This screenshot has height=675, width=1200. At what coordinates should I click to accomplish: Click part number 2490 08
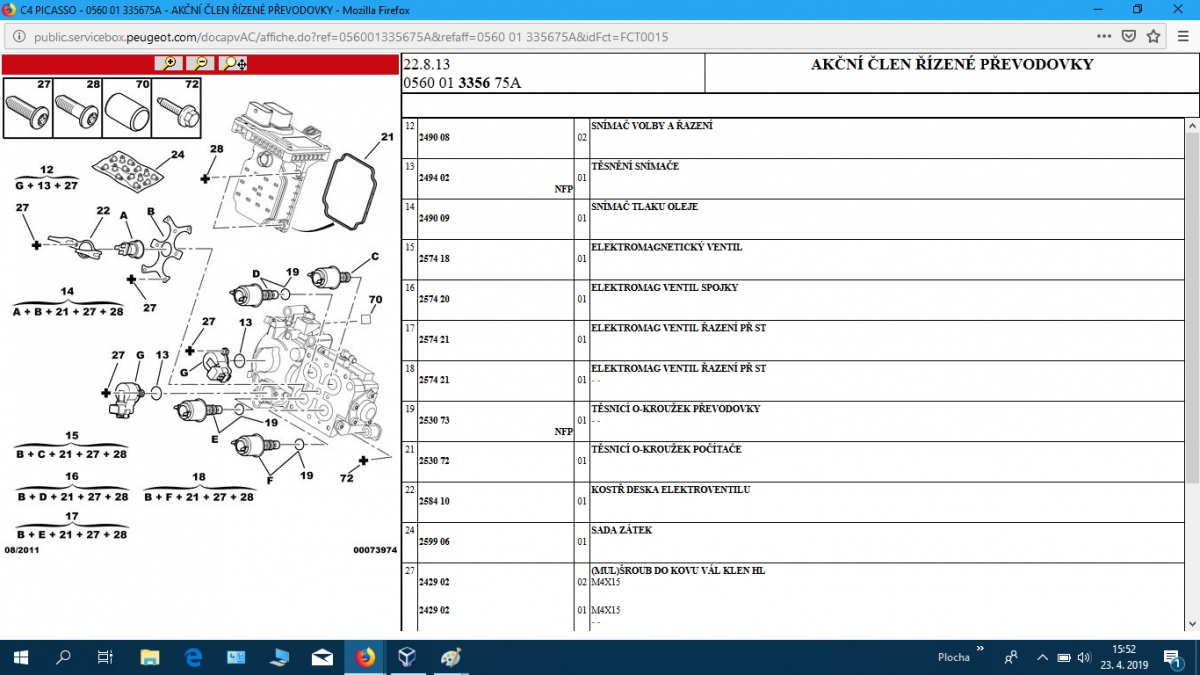point(434,137)
